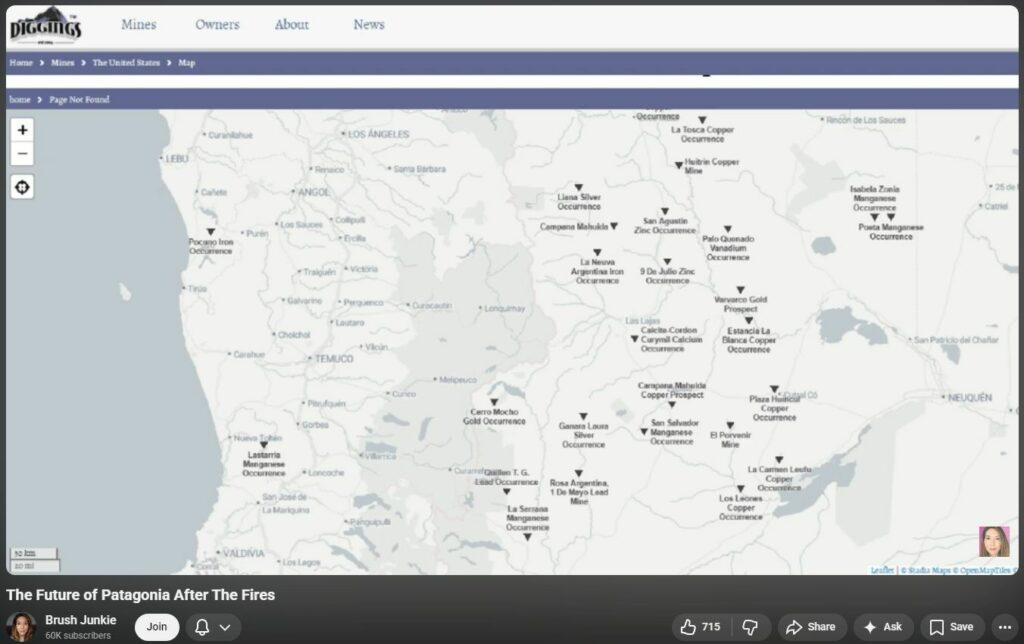This screenshot has width=1024, height=644.
Task: Open the more actions ellipsis menu
Action: [1003, 627]
